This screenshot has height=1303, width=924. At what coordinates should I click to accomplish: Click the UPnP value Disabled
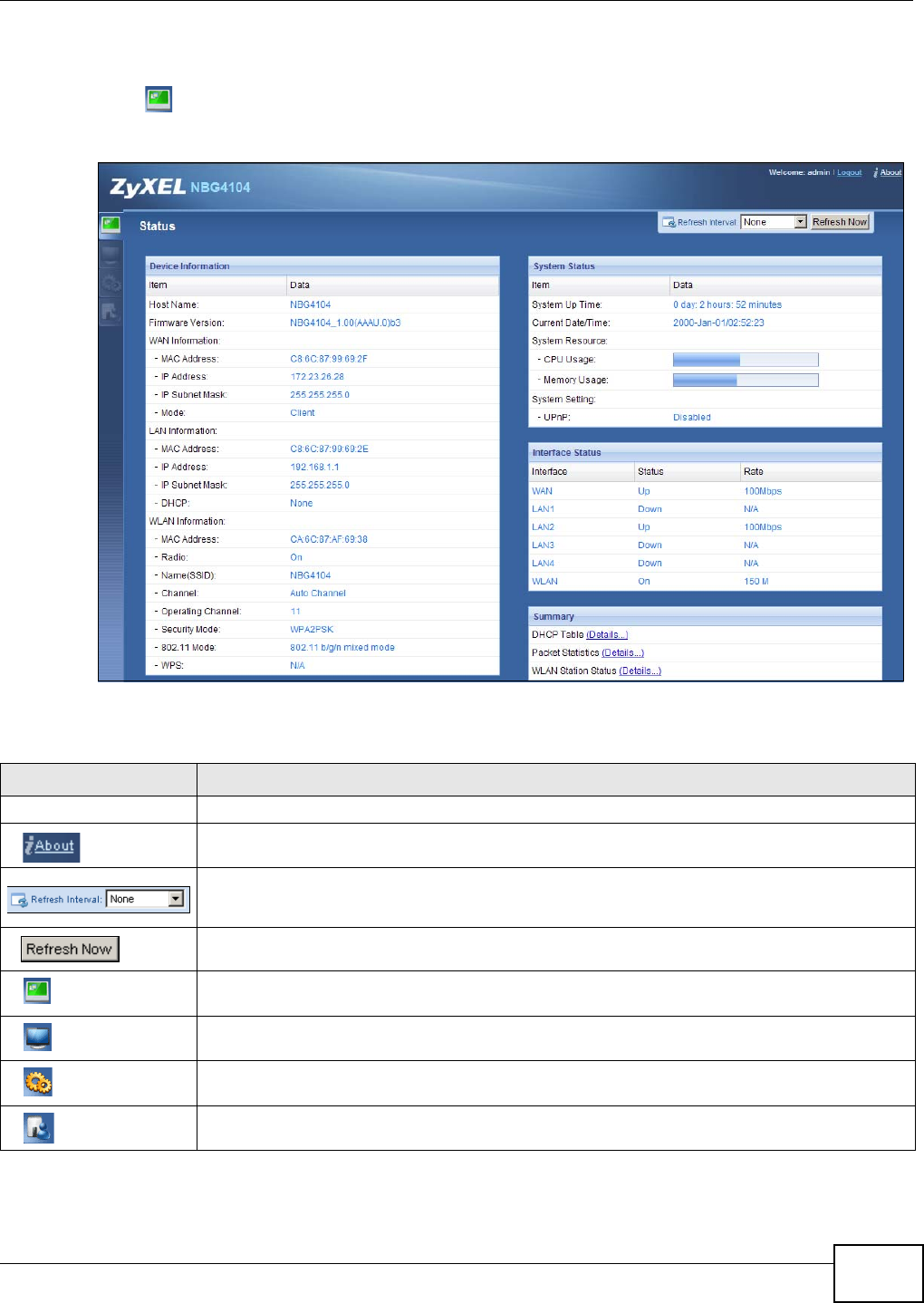coord(692,418)
